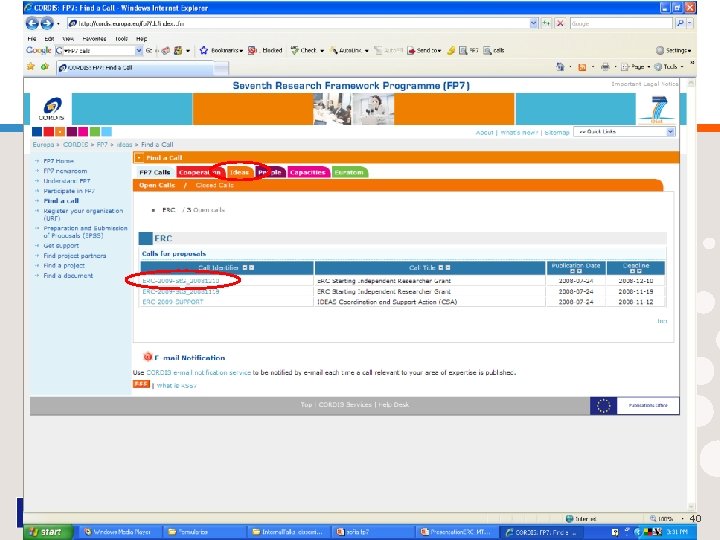This screenshot has width=720, height=540.
Task: Open the ERC-2009-SUPPORT call link
Action: 173,302
